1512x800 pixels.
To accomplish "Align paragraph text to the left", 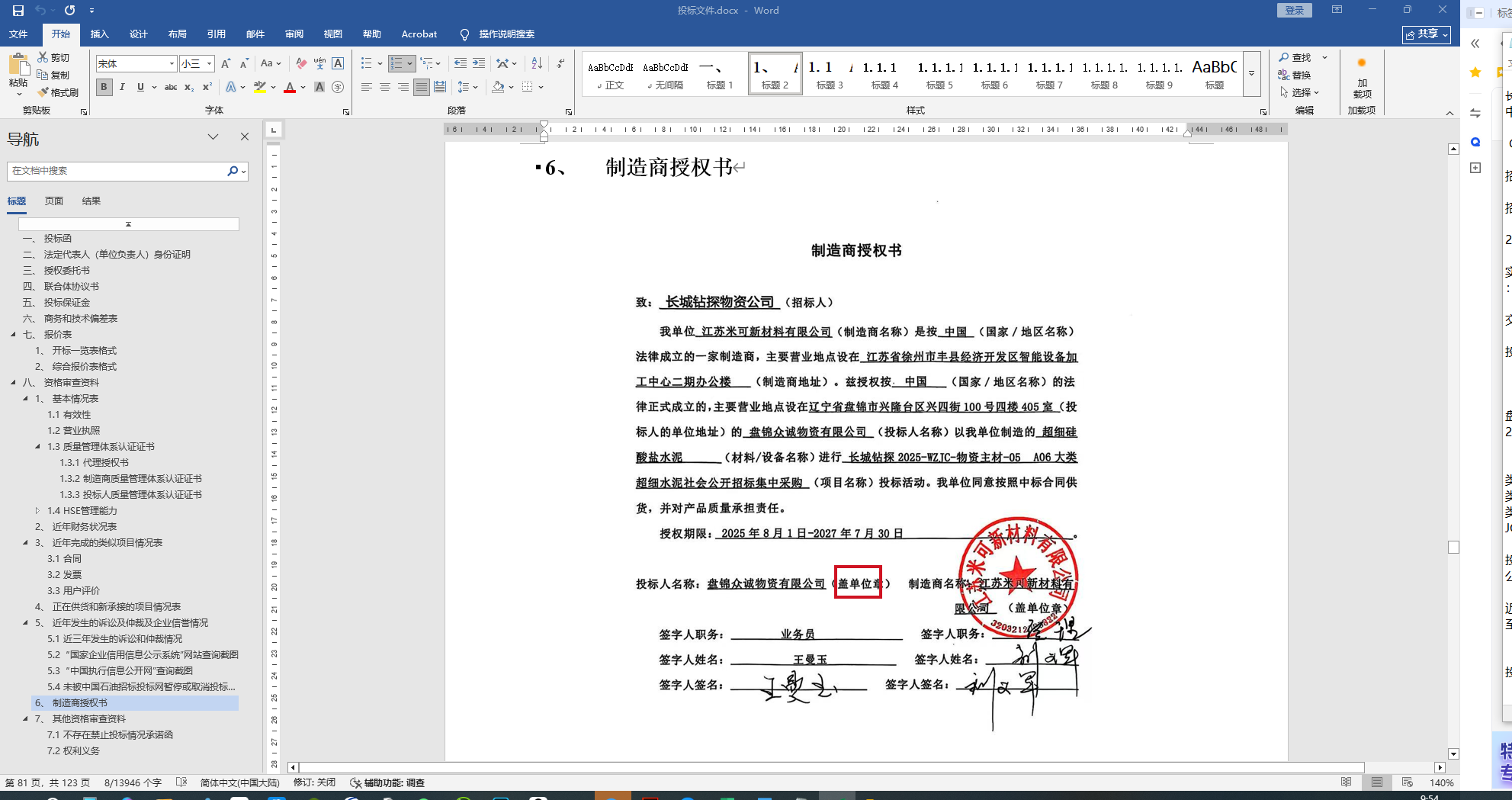I will (x=367, y=87).
